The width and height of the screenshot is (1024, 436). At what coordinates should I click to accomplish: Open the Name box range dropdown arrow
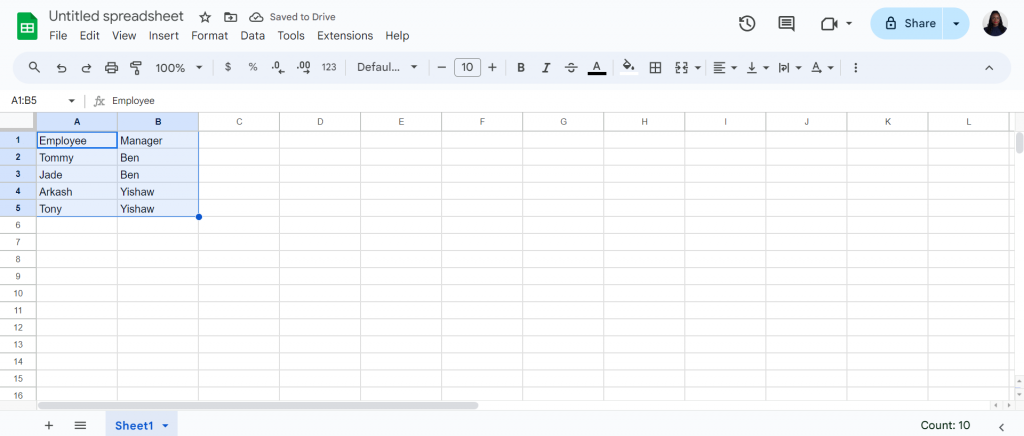tap(72, 101)
